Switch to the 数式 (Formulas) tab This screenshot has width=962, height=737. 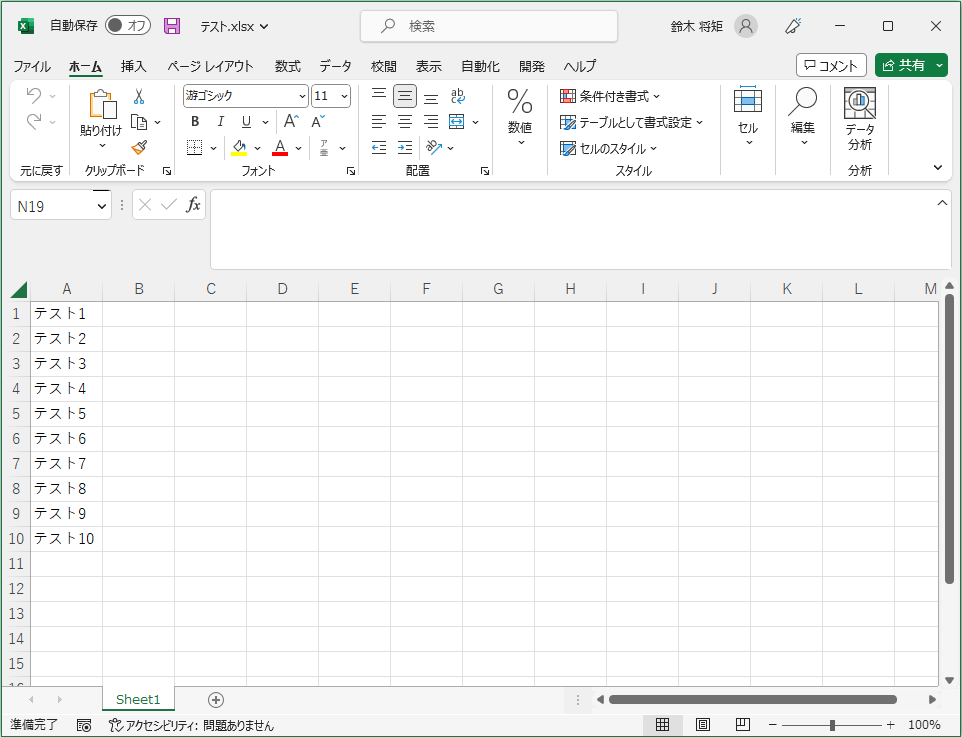[x=288, y=66]
